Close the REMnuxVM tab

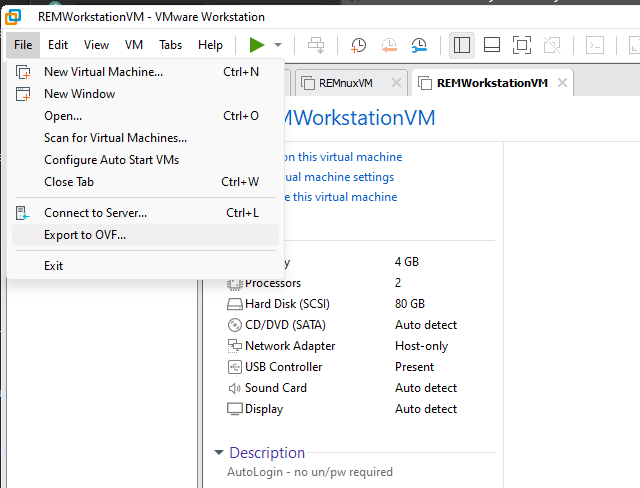pyautogui.click(x=396, y=83)
